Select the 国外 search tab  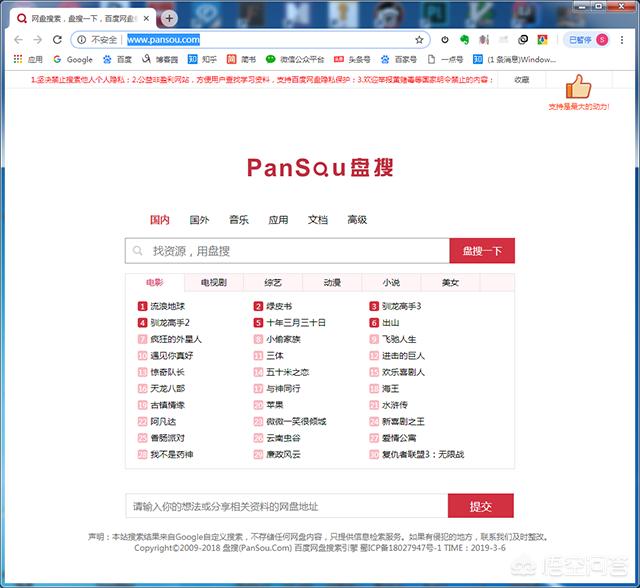pos(199,220)
